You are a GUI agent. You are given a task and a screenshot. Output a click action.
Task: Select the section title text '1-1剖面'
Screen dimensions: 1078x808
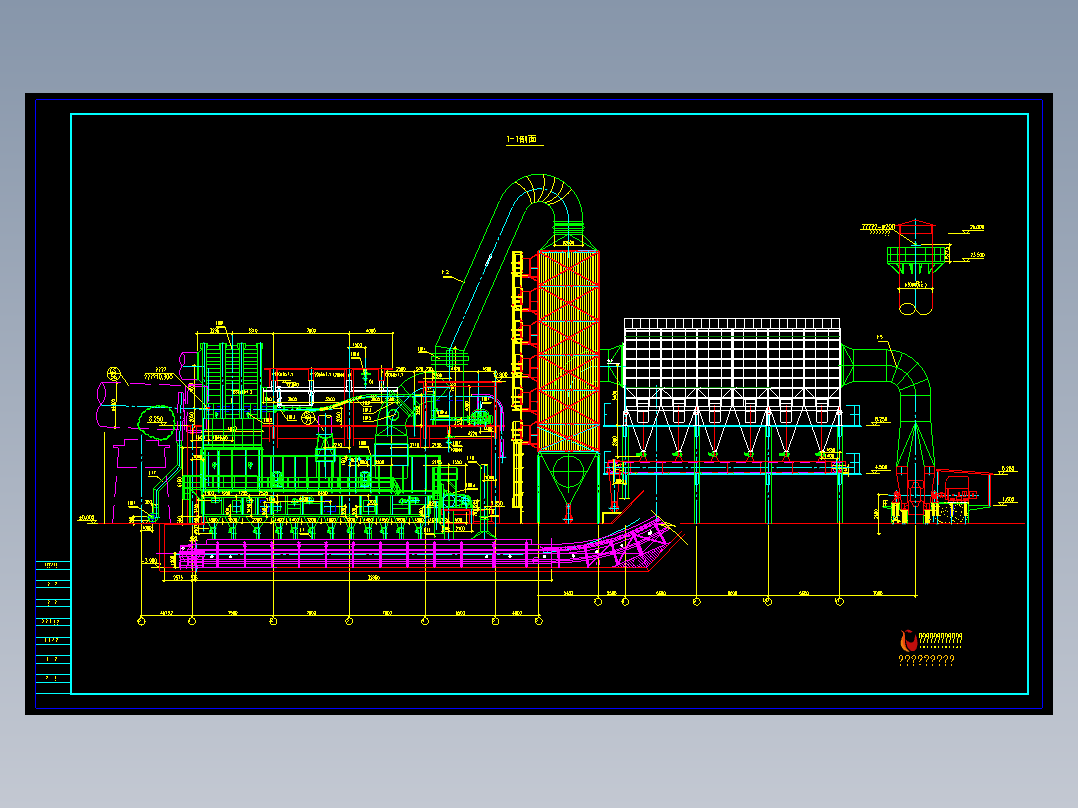click(x=522, y=140)
